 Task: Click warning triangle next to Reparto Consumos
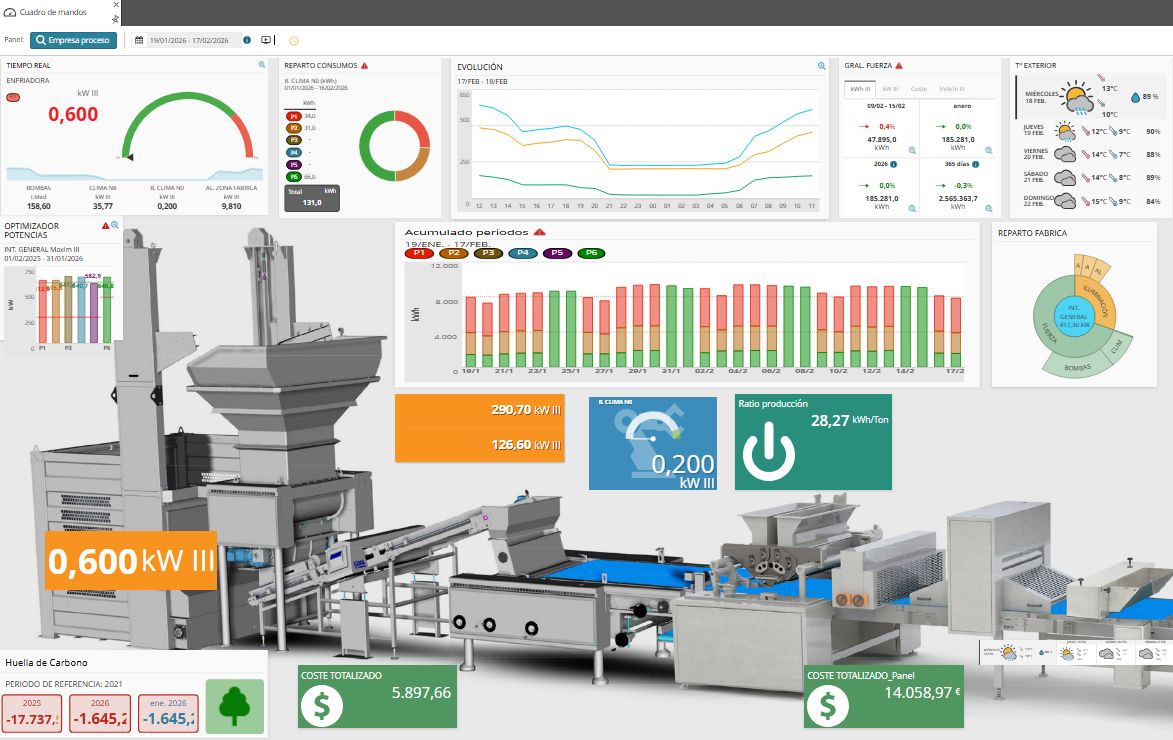click(364, 66)
